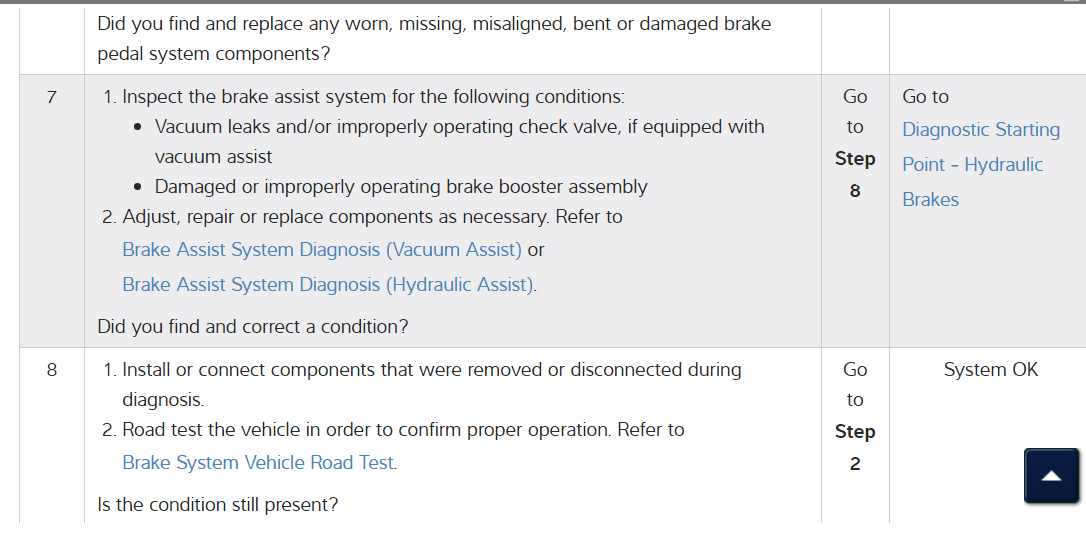Image resolution: width=1086 pixels, height=534 pixels.
Task: Click "Go to" above the Diagnostic Starting Point link
Action: coord(925,97)
